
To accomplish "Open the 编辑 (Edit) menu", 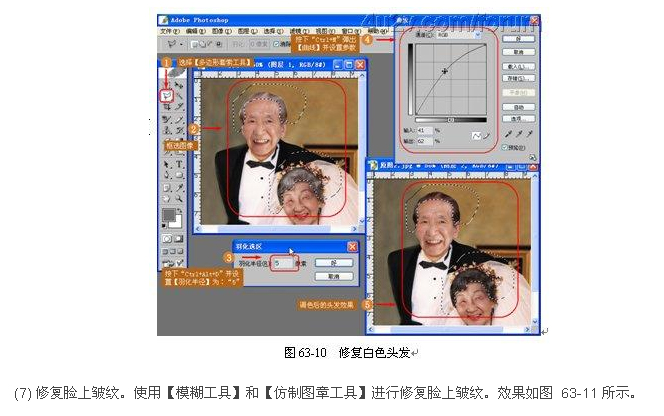I will pyautogui.click(x=196, y=31).
